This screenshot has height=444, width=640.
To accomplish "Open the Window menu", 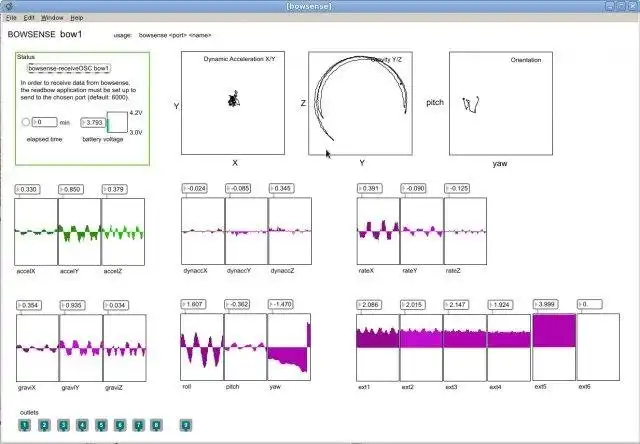I will tap(52, 18).
